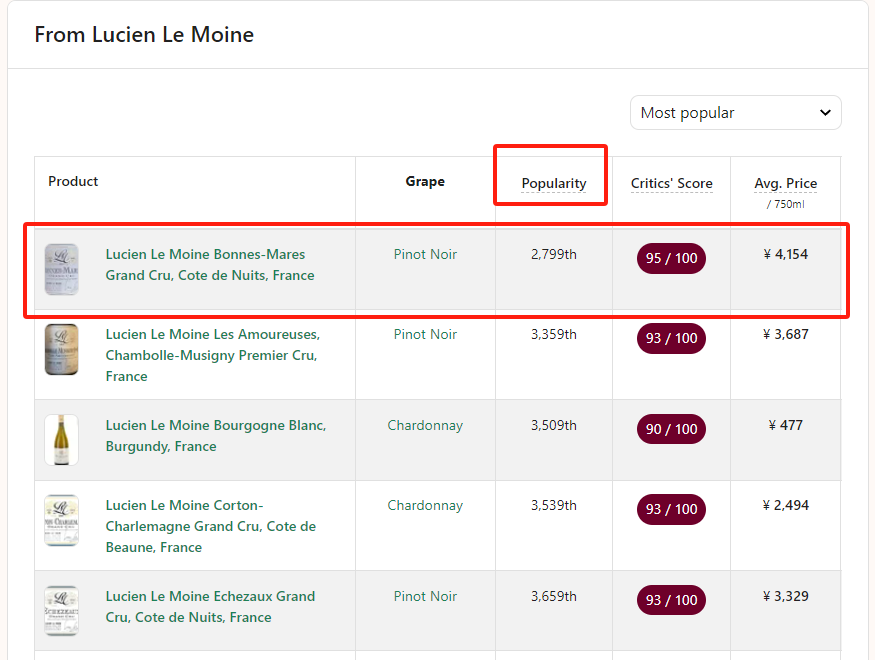875x660 pixels.
Task: View the Bonnes-Mares bottle thumbnail
Action: [61, 269]
